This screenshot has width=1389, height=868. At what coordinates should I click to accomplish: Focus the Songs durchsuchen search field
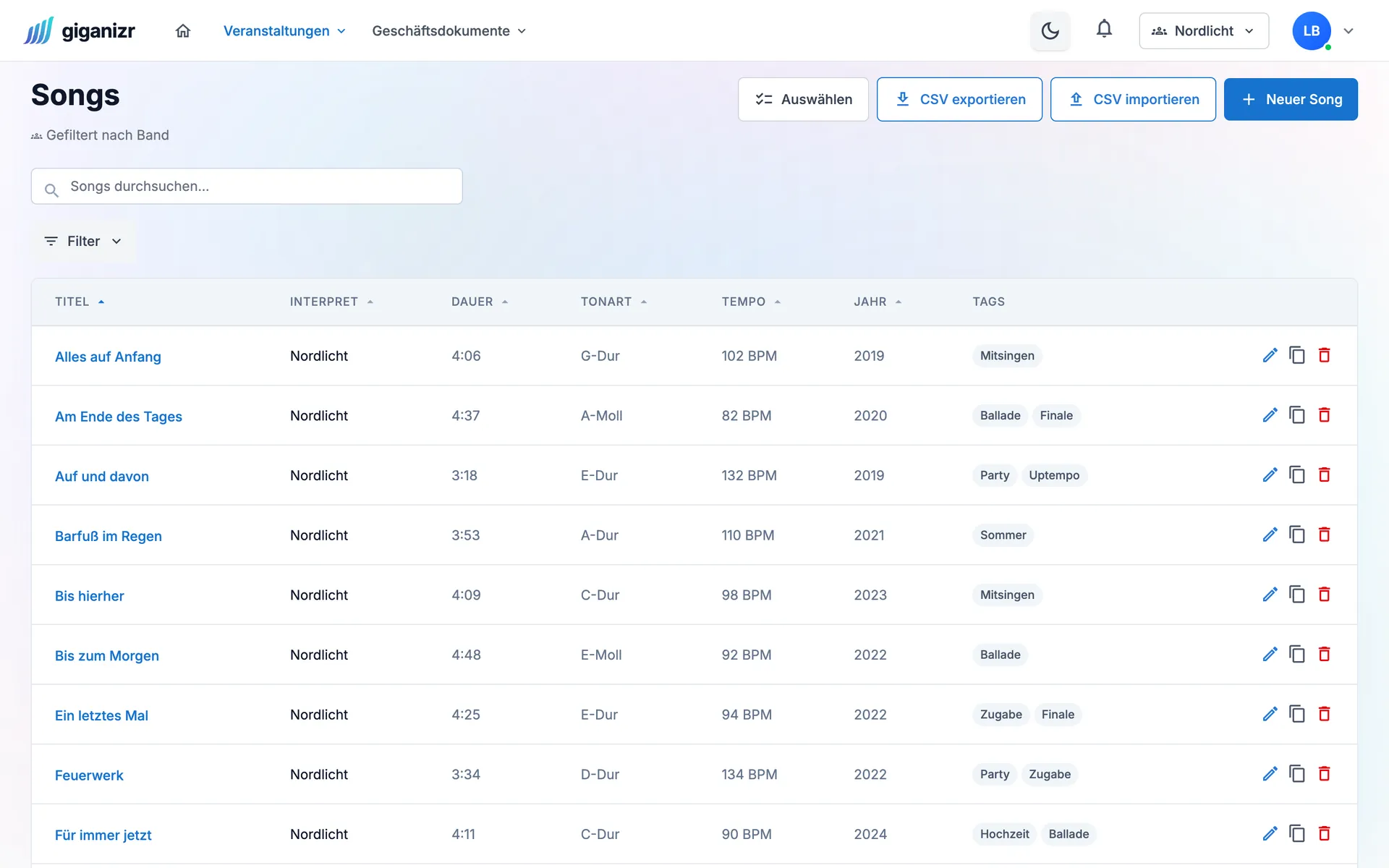point(247,186)
